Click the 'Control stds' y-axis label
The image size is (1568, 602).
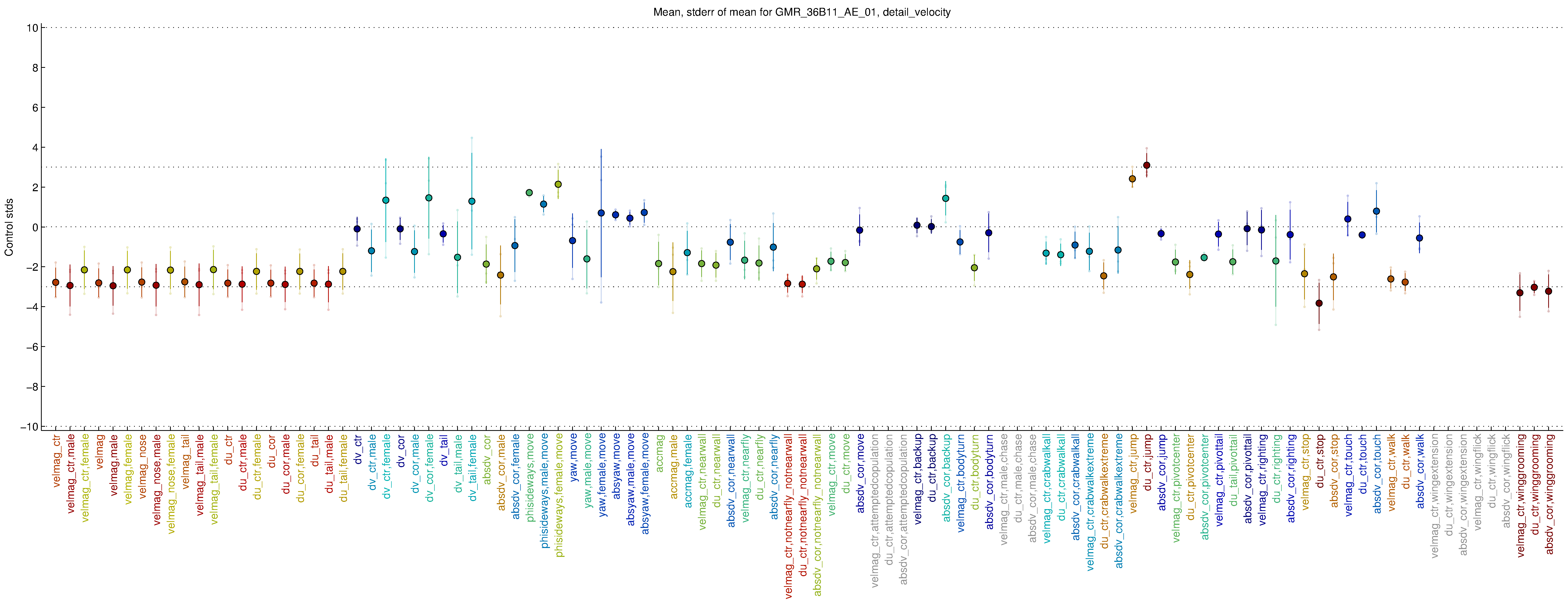9,227
